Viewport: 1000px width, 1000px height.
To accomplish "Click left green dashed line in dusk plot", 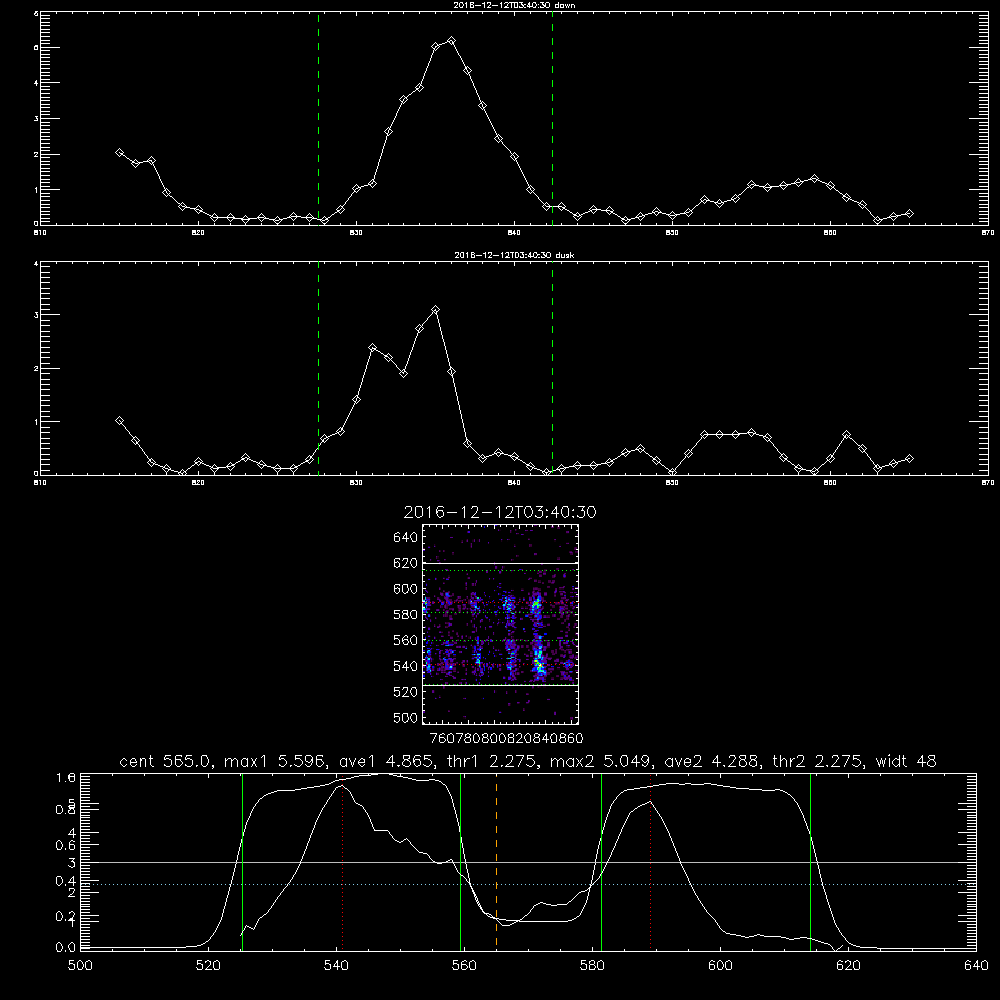I will [x=318, y=368].
